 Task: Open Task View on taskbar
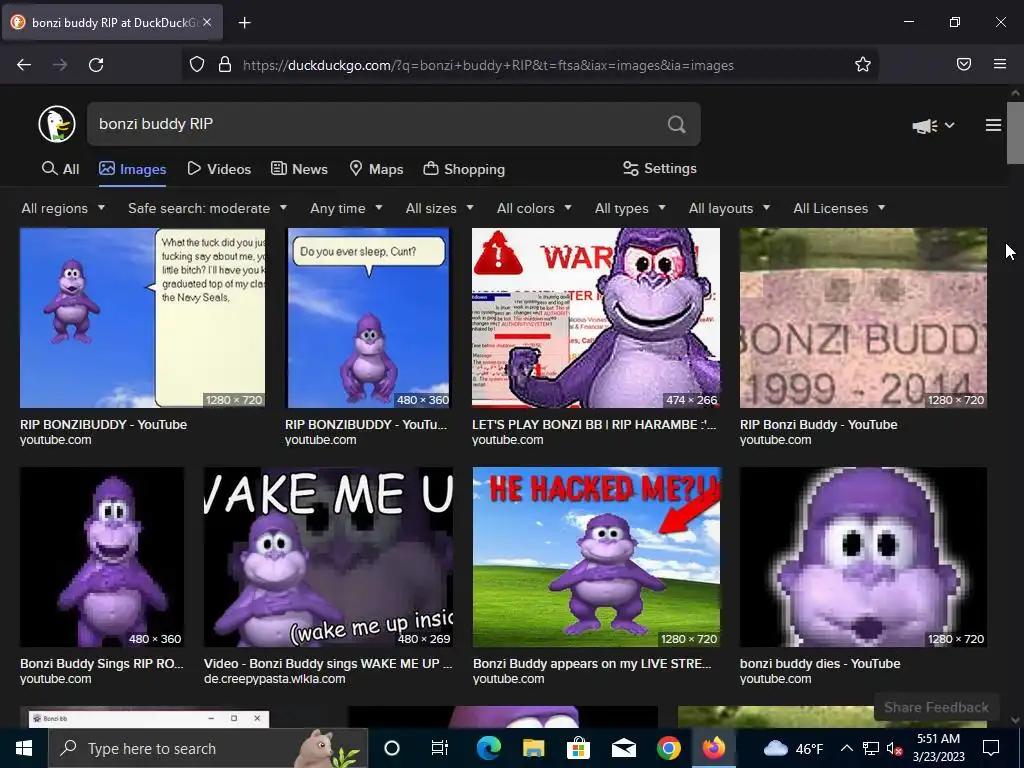(440, 748)
